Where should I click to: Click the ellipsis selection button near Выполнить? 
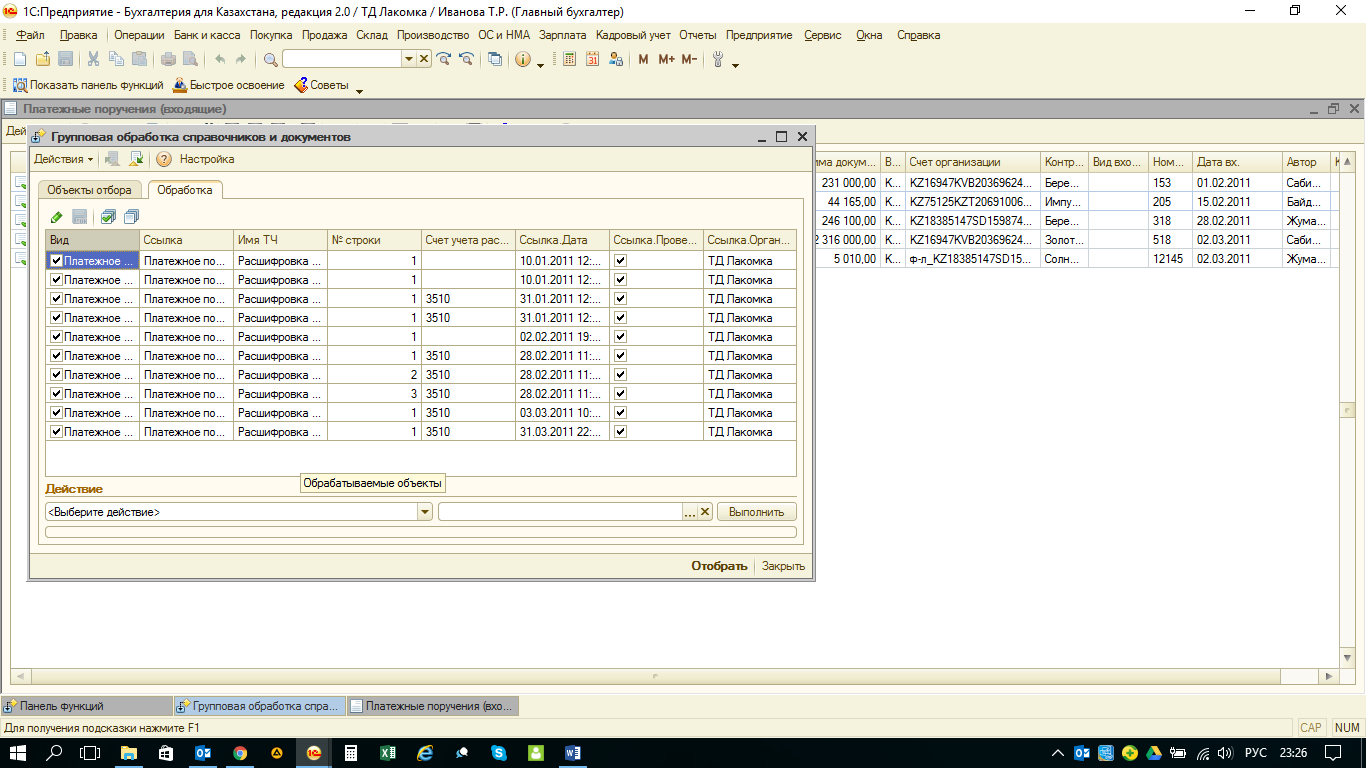tap(689, 512)
